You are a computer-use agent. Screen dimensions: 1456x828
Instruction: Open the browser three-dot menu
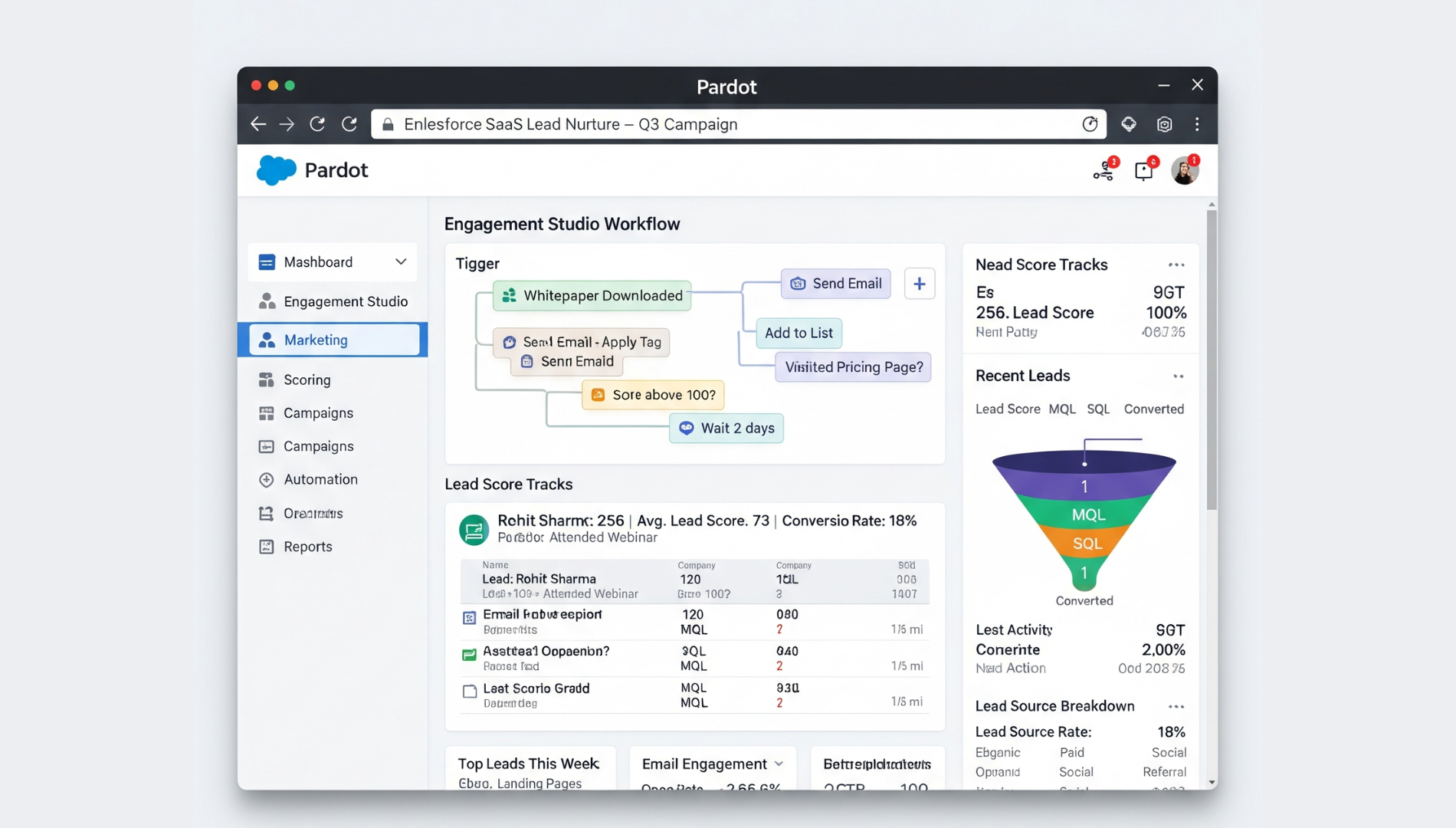1197,124
